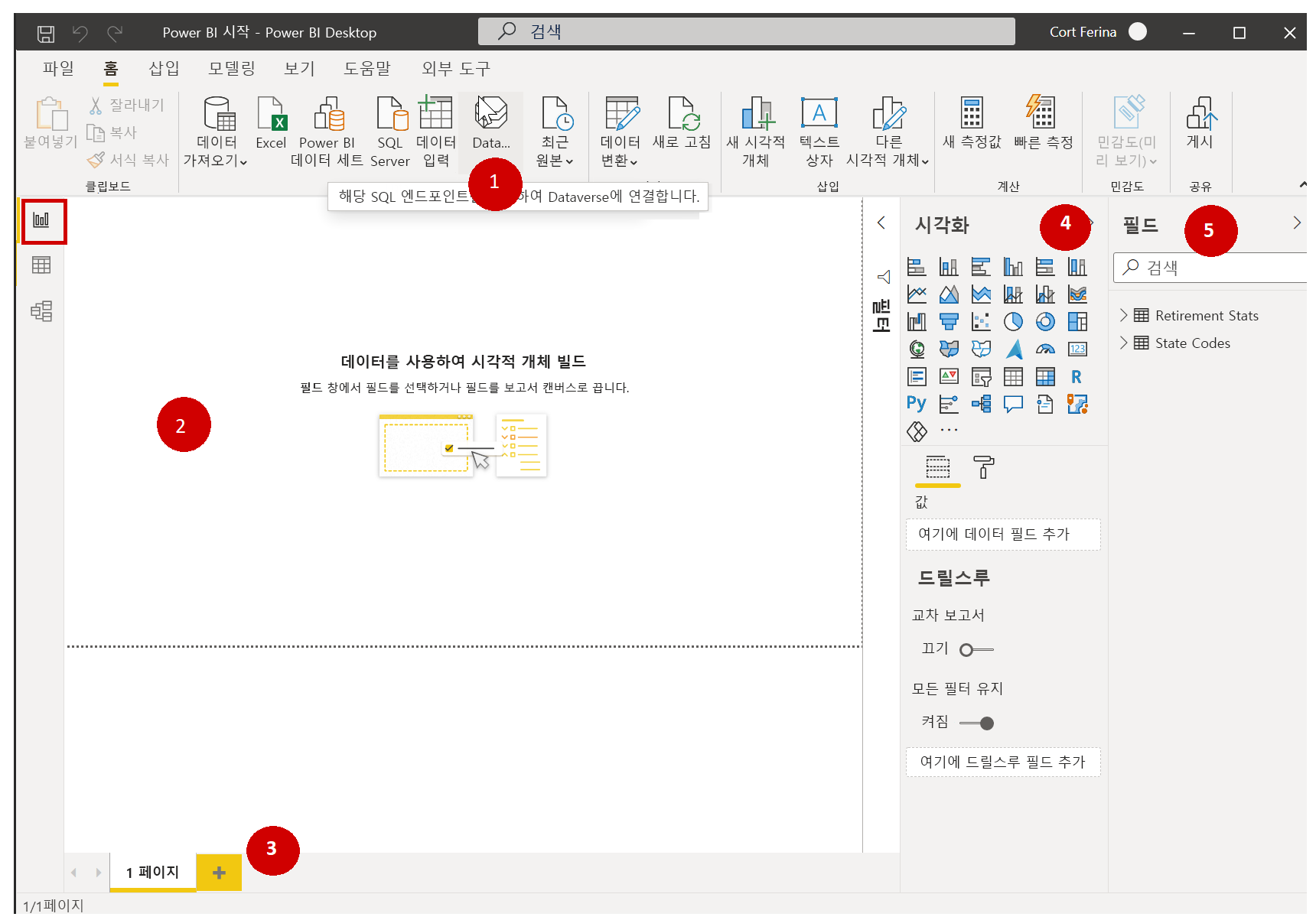
Task: Click the Redo arrow in the title bar
Action: [x=115, y=33]
